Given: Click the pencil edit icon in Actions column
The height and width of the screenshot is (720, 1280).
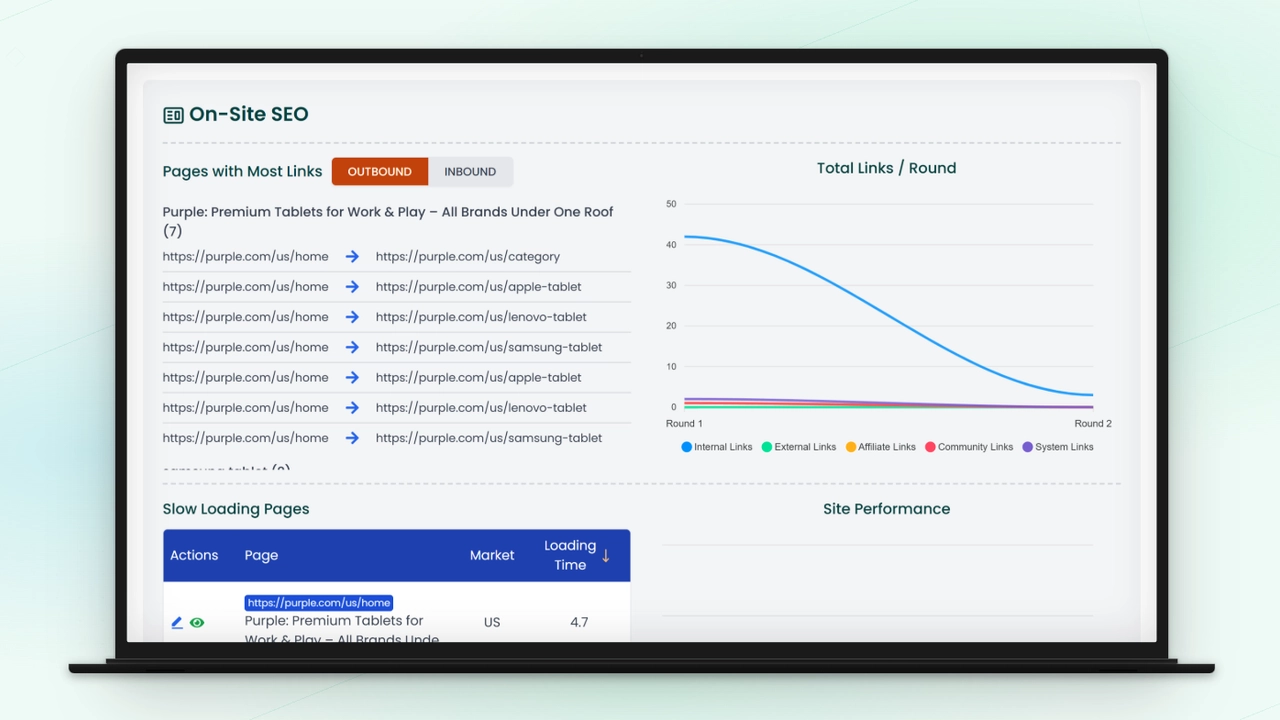Looking at the screenshot, I should pyautogui.click(x=177, y=622).
